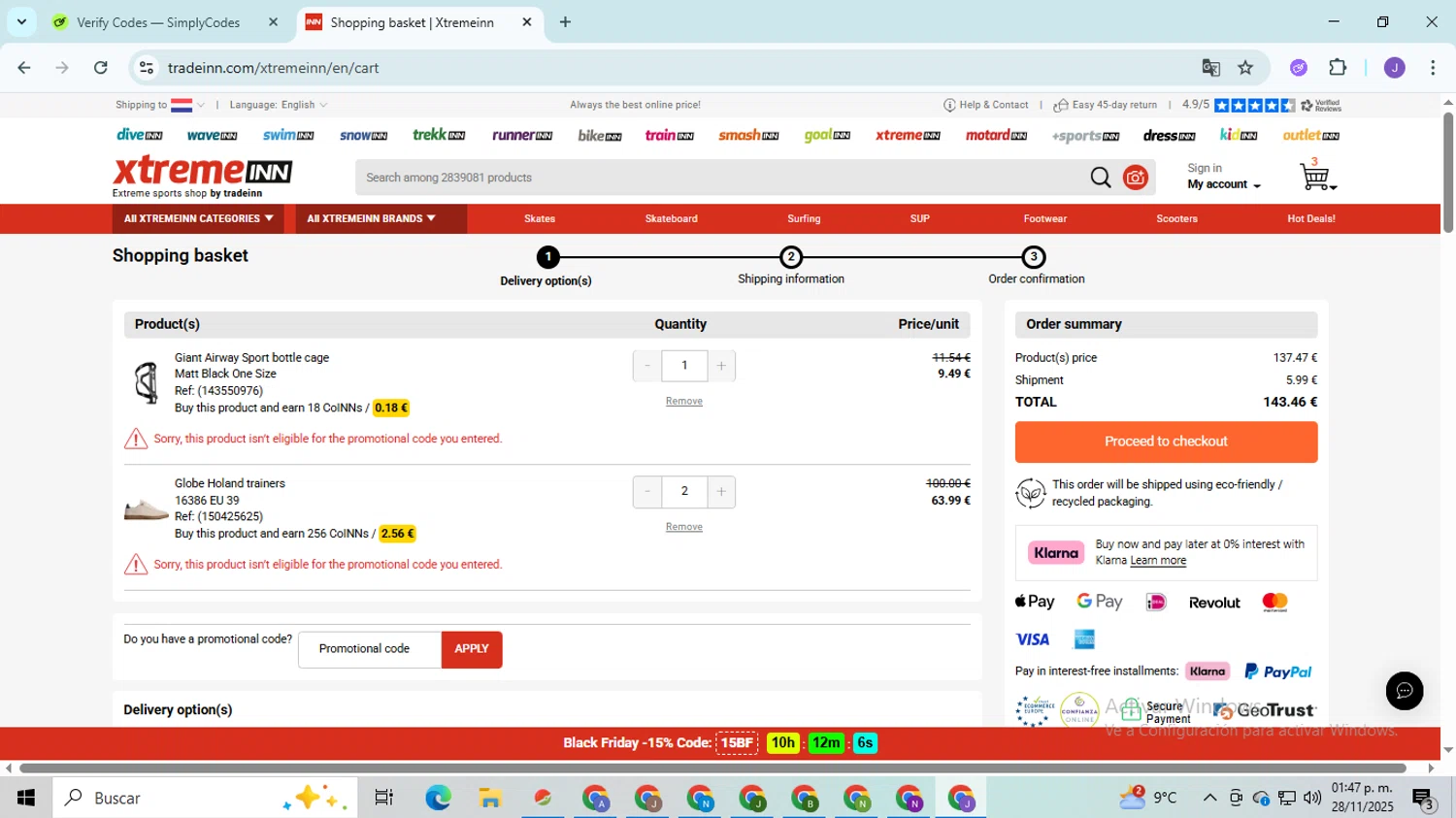Open the Scooters category
This screenshot has height=818, width=1456.
[x=1176, y=218]
